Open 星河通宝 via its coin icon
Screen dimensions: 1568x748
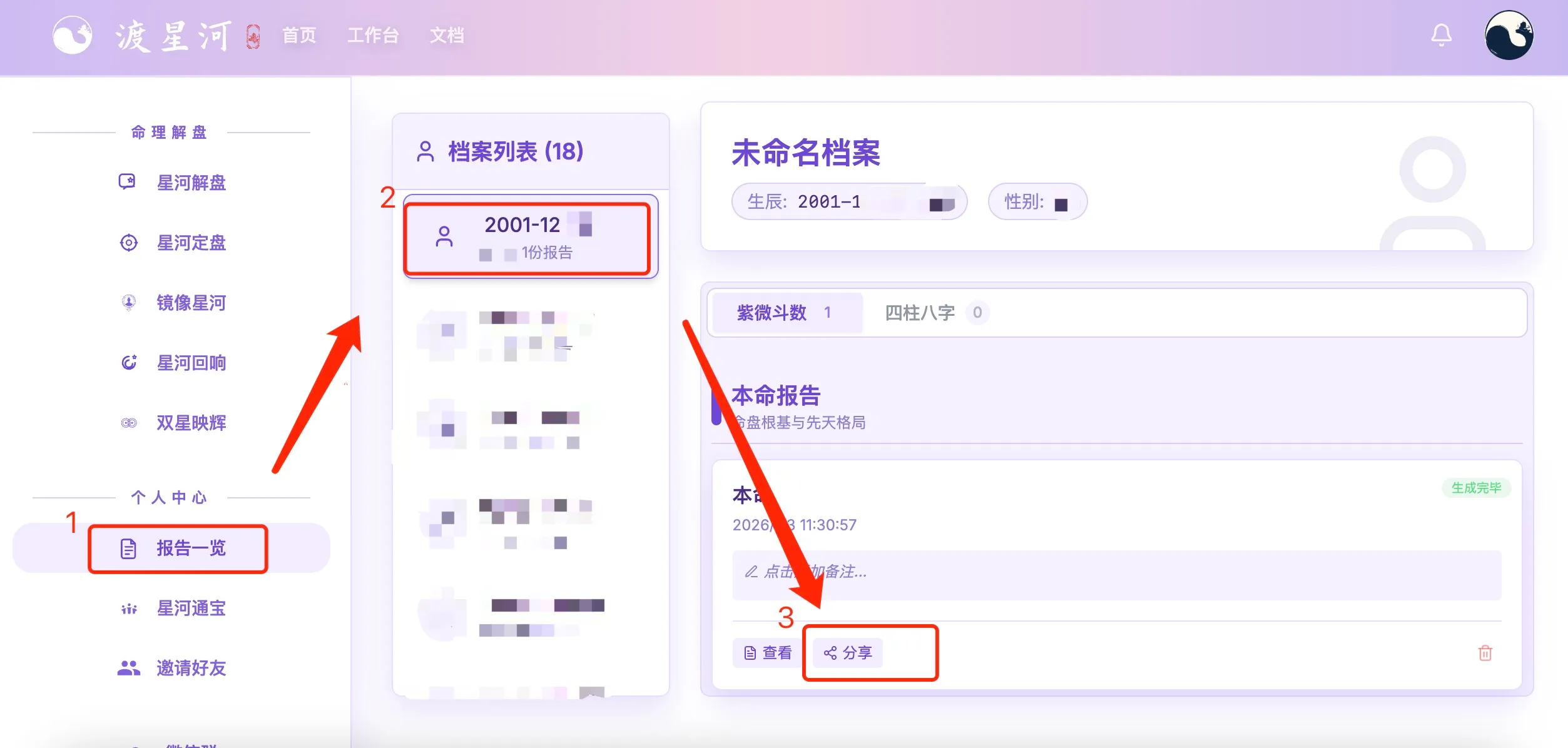128,608
